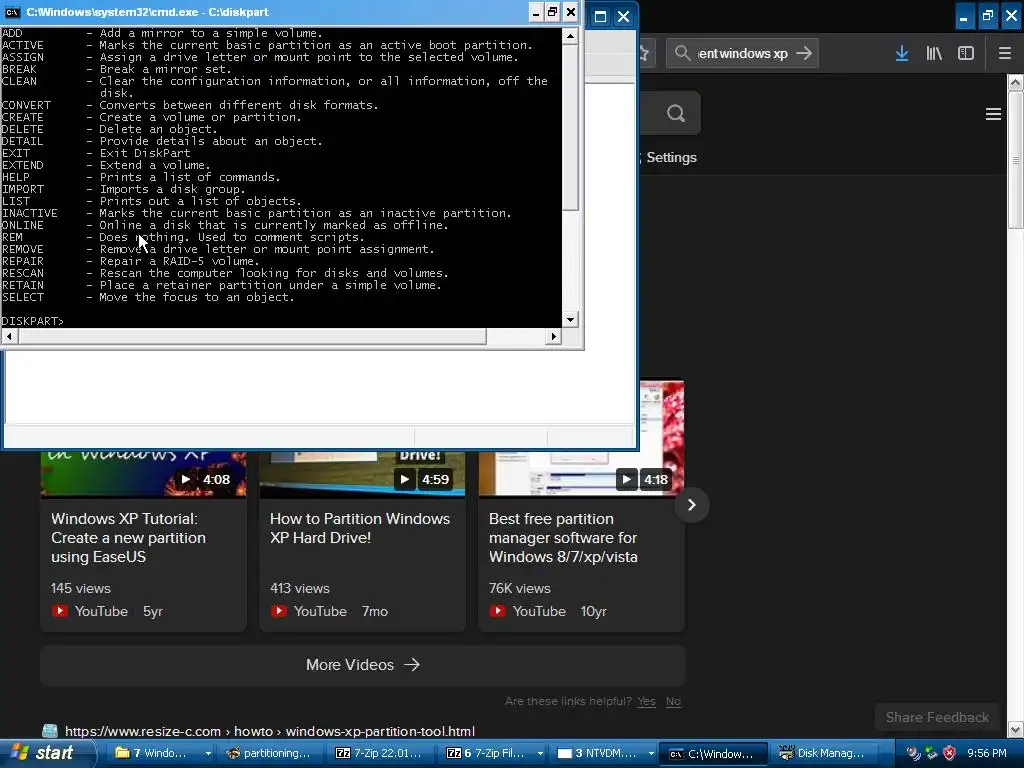1024x768 pixels.
Task: Click the red security shield tray icon
Action: coord(950,753)
